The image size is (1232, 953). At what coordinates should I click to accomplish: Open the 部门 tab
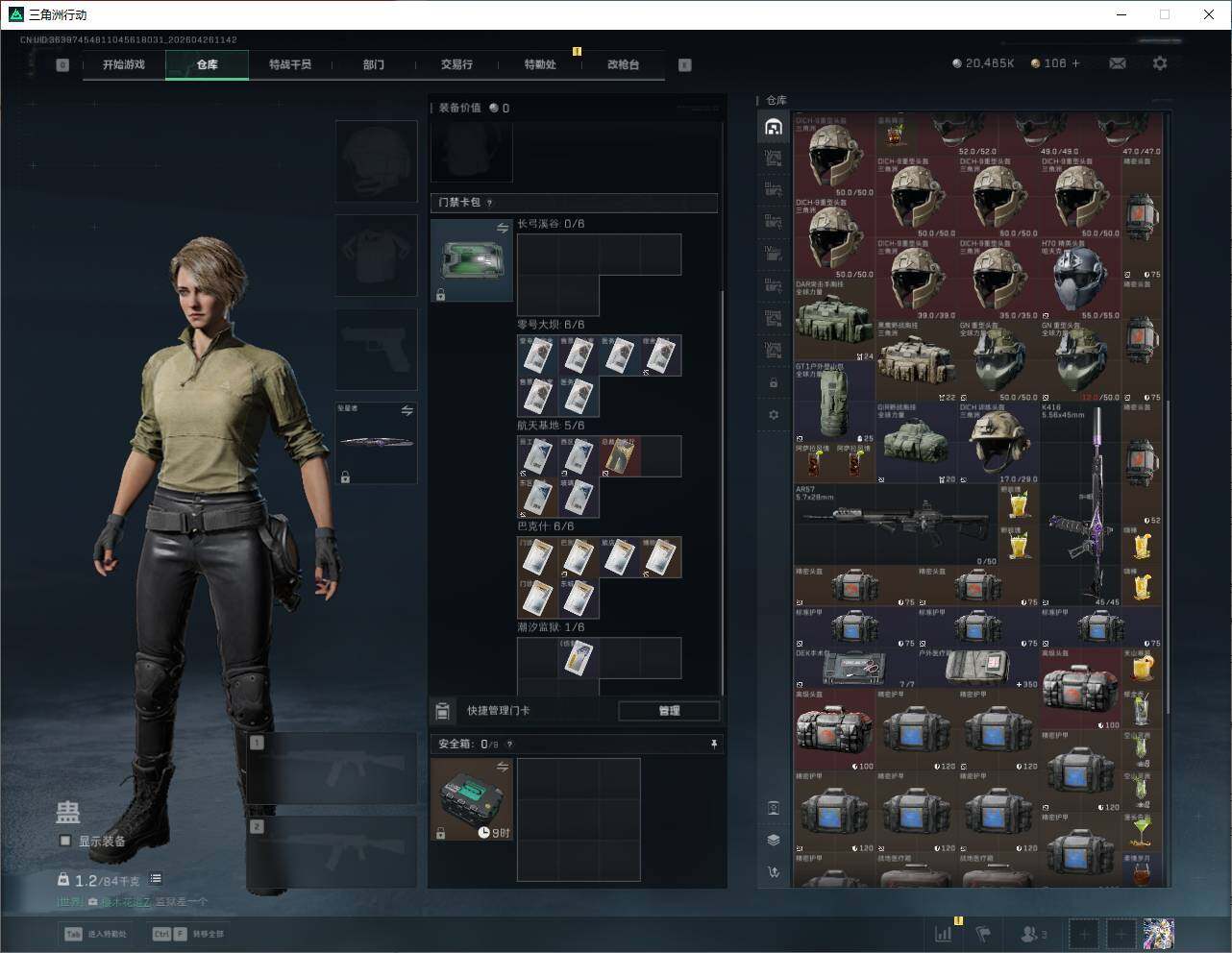(x=374, y=64)
